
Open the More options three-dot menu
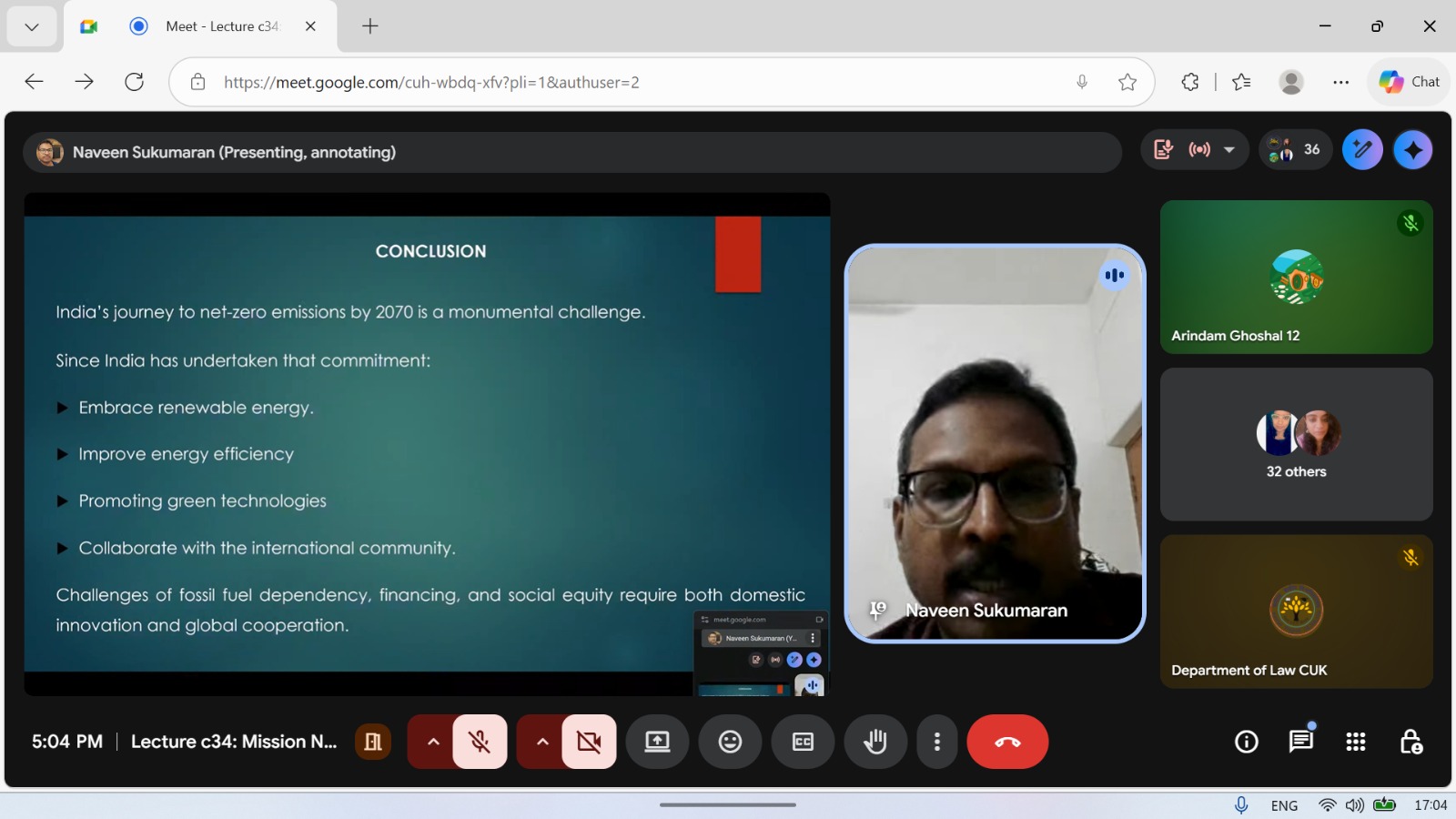(x=937, y=742)
